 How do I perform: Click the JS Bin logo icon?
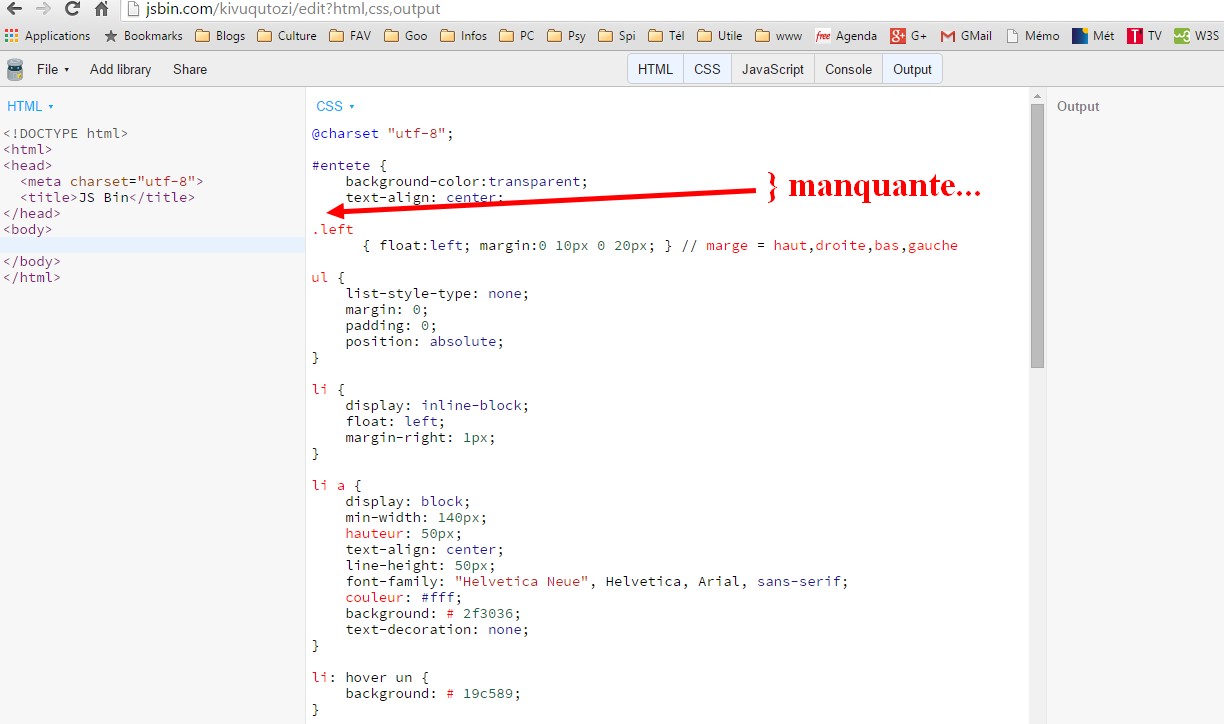tap(14, 69)
